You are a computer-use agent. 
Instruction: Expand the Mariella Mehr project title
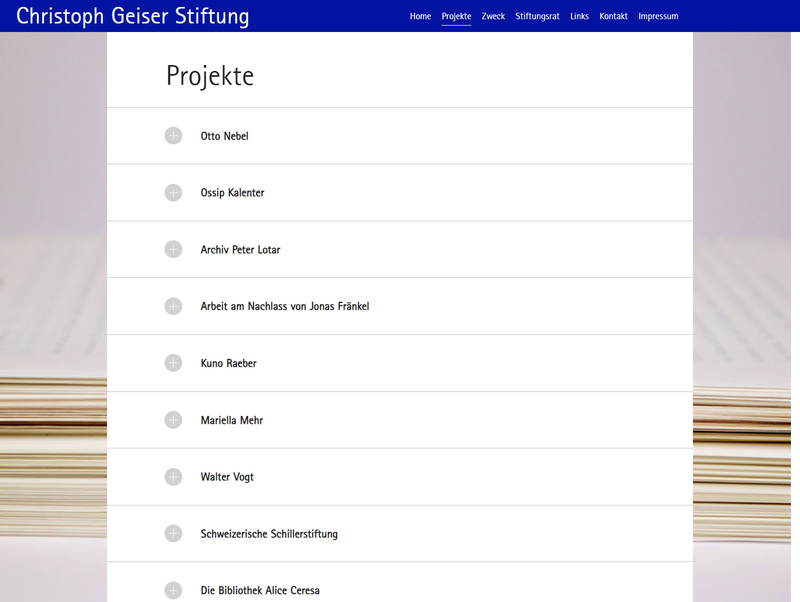[231, 420]
